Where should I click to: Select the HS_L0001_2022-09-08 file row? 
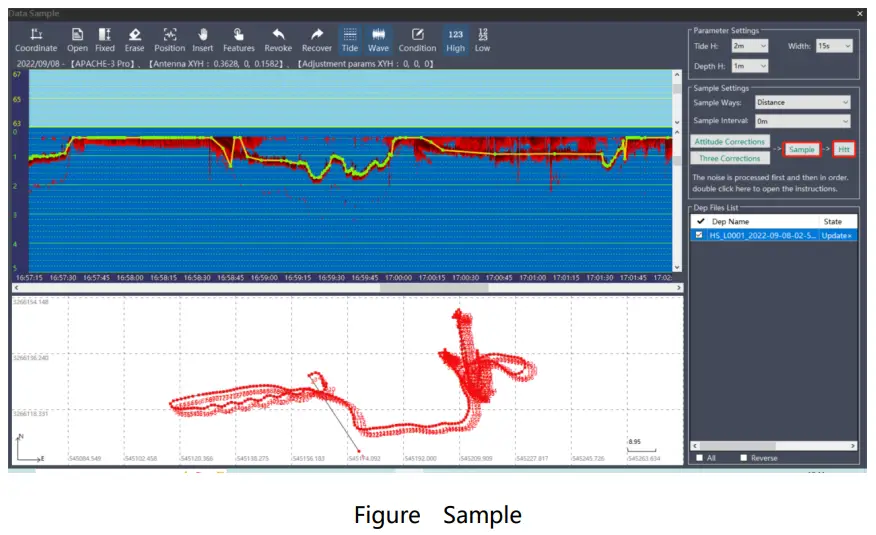click(773, 235)
